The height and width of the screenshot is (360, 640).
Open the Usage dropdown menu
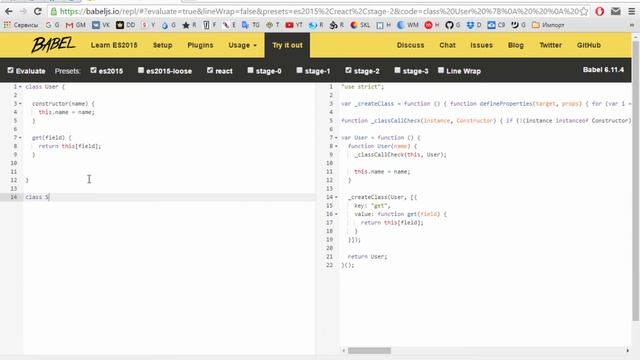(x=242, y=45)
